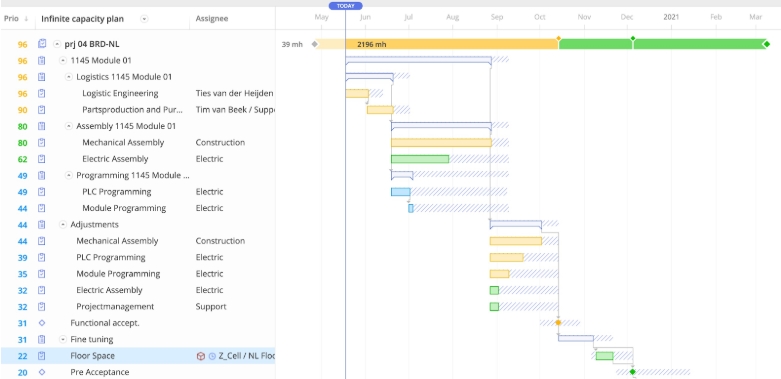Click blue PLC Programming Gantt bar
The height and width of the screenshot is (379, 781).
(400, 192)
